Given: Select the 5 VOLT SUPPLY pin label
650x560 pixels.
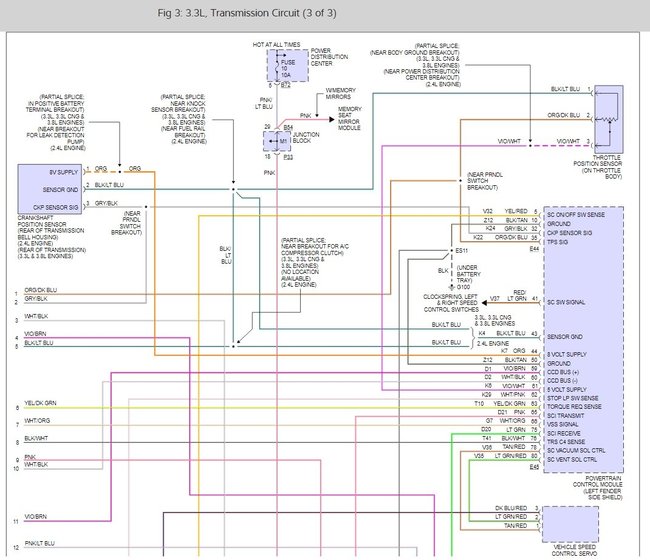Looking at the screenshot, I should [567, 390].
